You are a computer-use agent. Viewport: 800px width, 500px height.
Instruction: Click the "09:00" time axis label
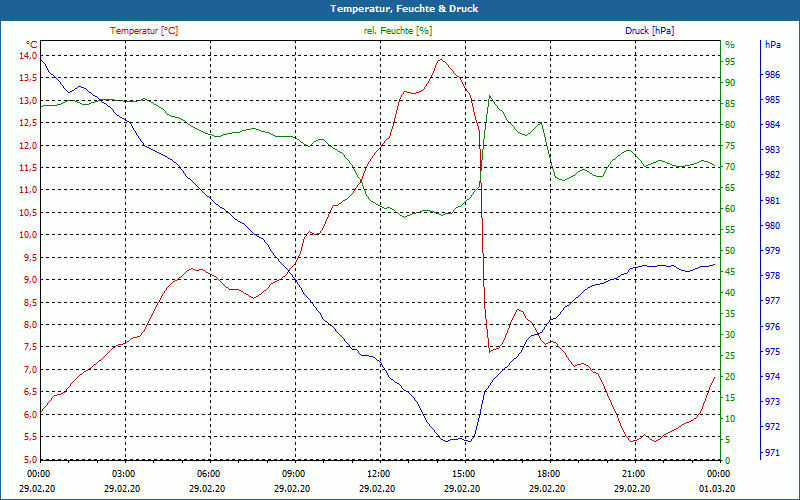[x=292, y=474]
